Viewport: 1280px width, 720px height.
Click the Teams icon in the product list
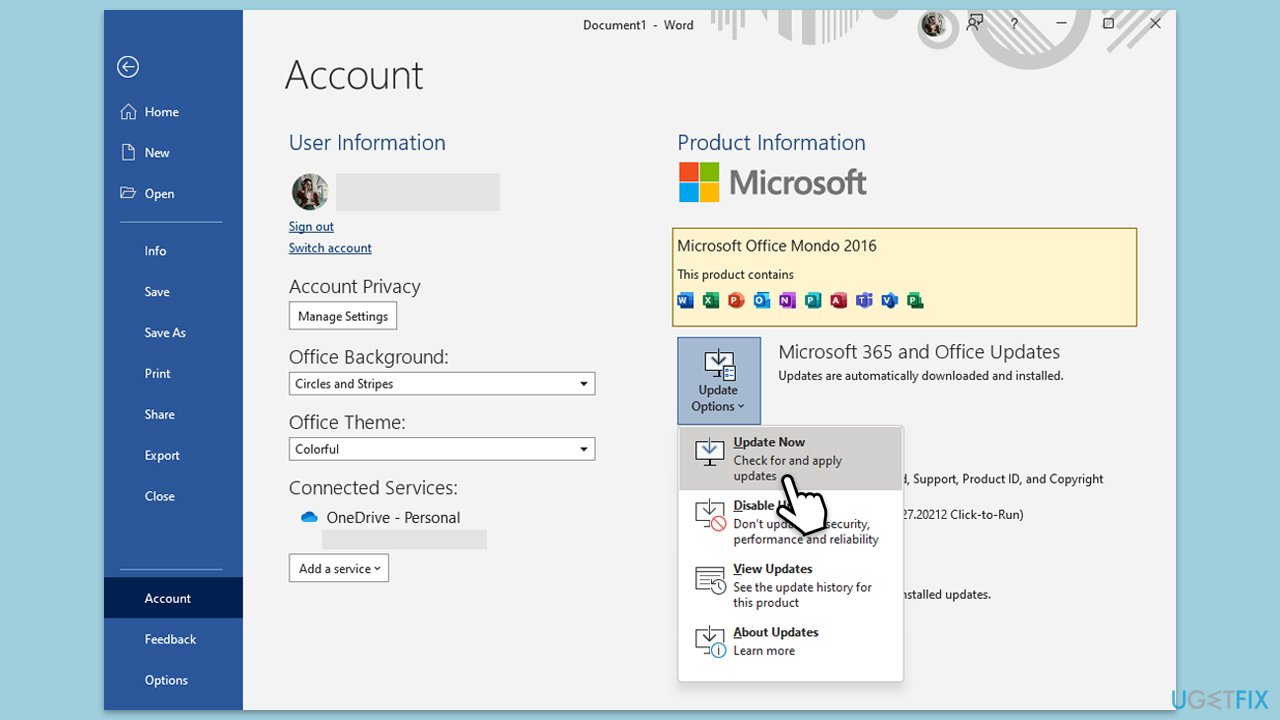coord(864,300)
